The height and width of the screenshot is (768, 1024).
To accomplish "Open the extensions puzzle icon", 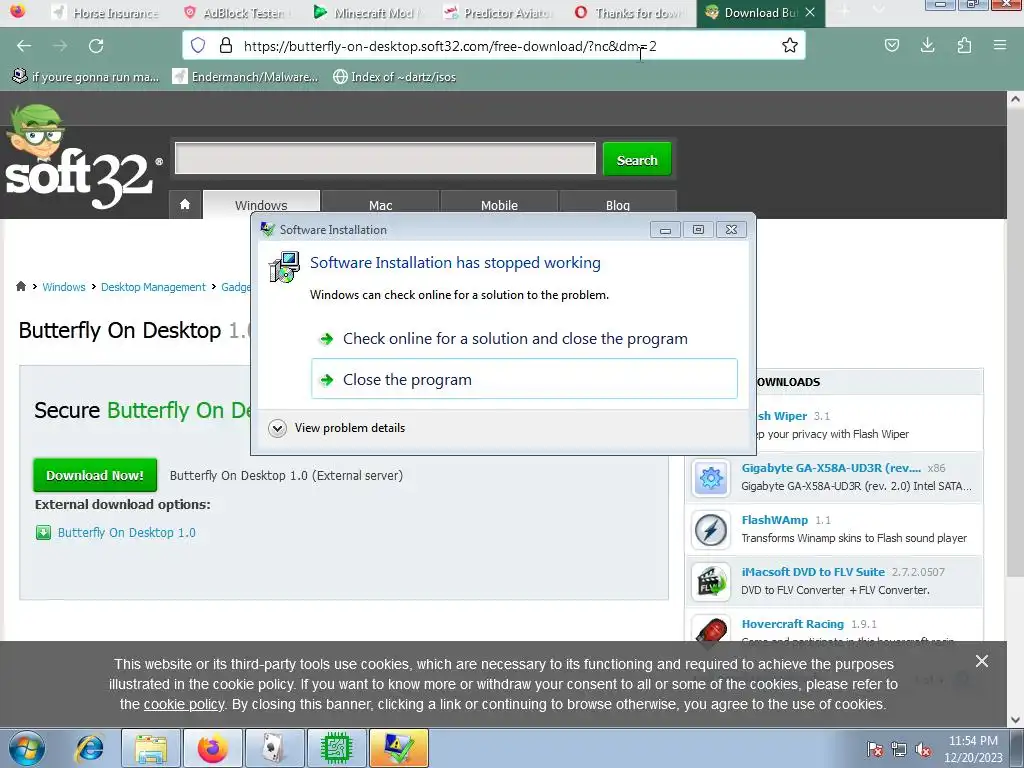I will pos(964,45).
